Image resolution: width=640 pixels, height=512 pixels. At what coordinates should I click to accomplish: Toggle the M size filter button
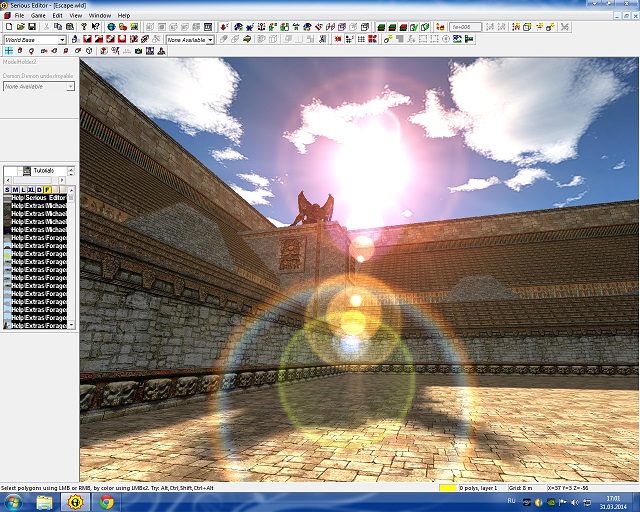coord(16,190)
